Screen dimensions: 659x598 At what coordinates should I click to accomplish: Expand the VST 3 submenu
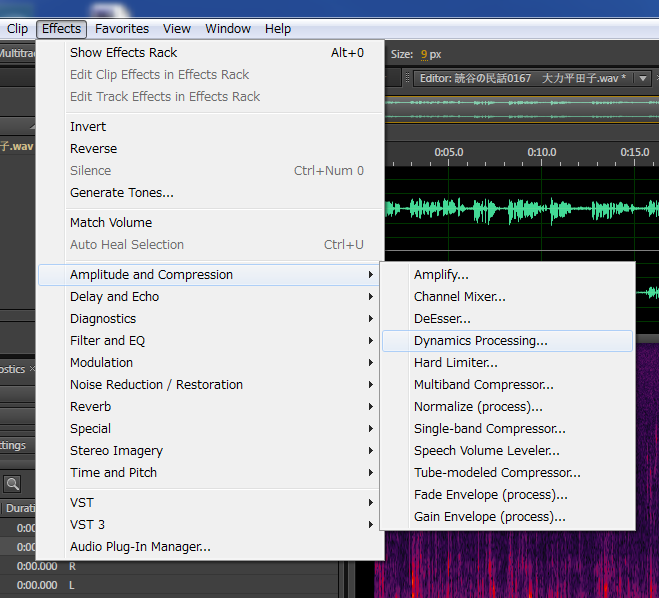[209, 524]
